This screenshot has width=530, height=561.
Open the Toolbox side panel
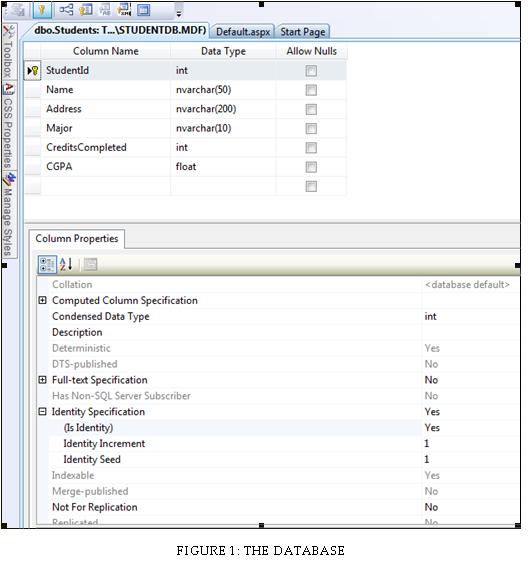click(8, 53)
